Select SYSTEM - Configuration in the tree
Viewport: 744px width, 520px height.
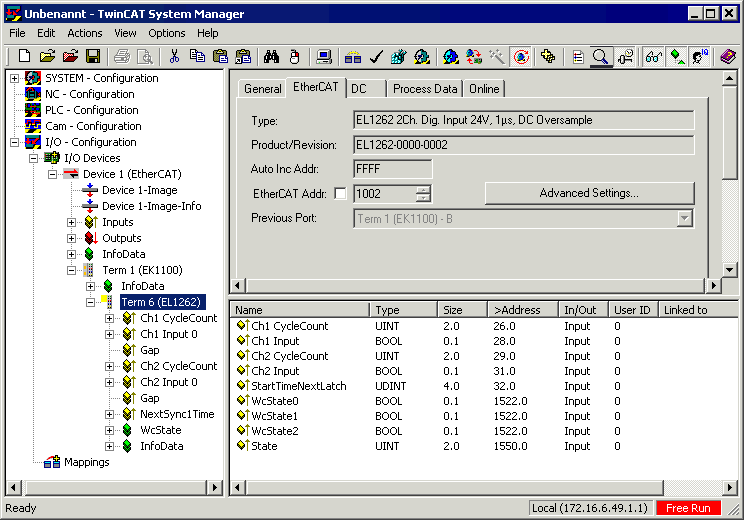[102, 78]
